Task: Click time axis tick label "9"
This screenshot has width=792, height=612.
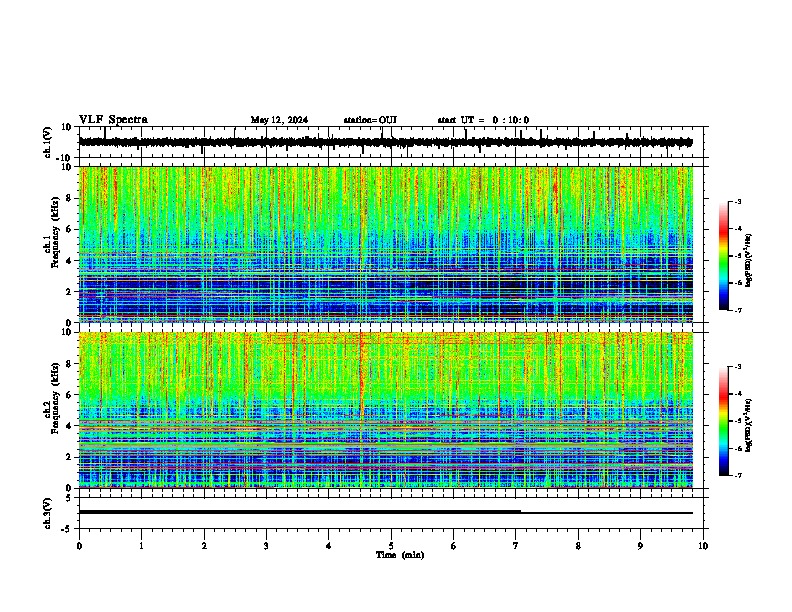Action: [640, 546]
